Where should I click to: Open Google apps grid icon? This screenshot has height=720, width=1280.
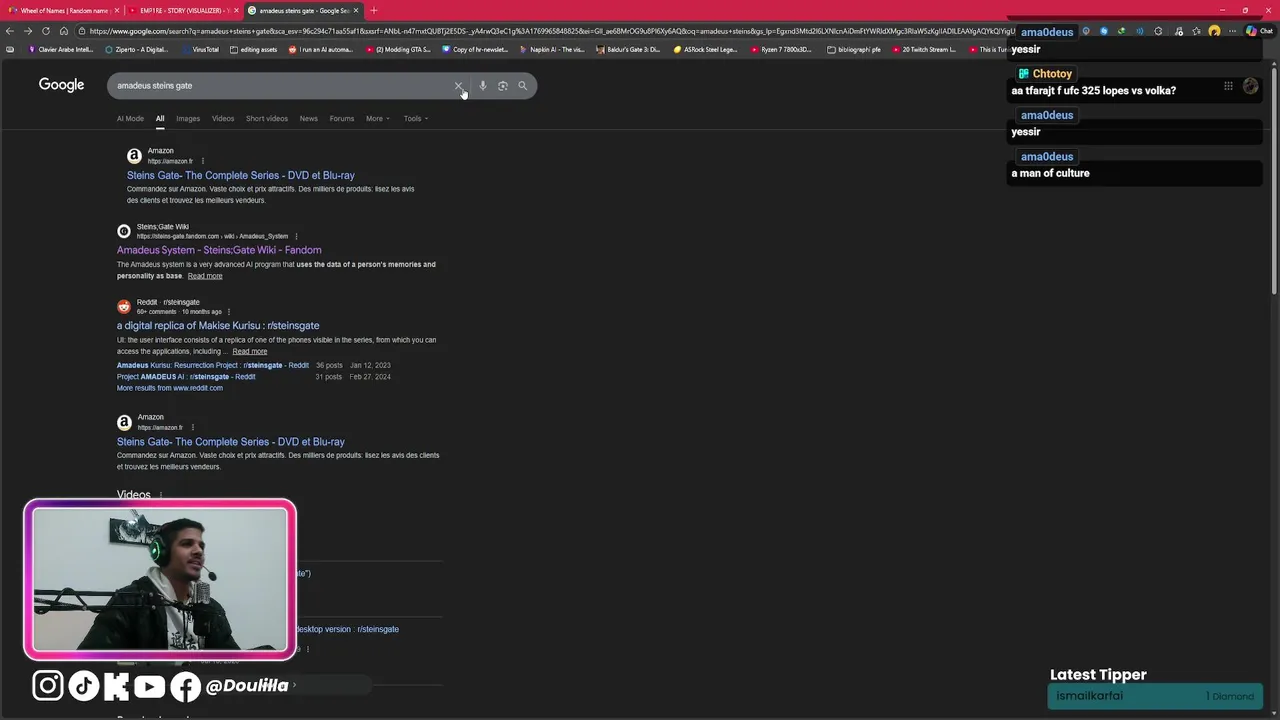point(1228,86)
